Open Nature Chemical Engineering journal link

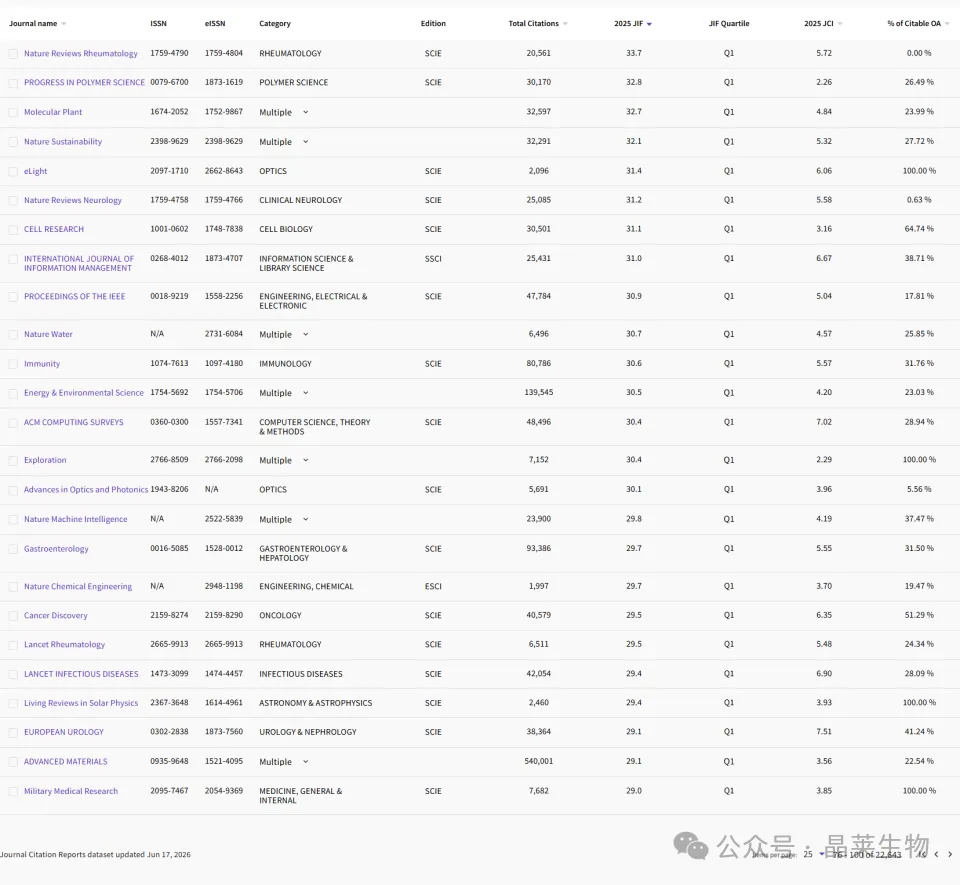[78, 586]
